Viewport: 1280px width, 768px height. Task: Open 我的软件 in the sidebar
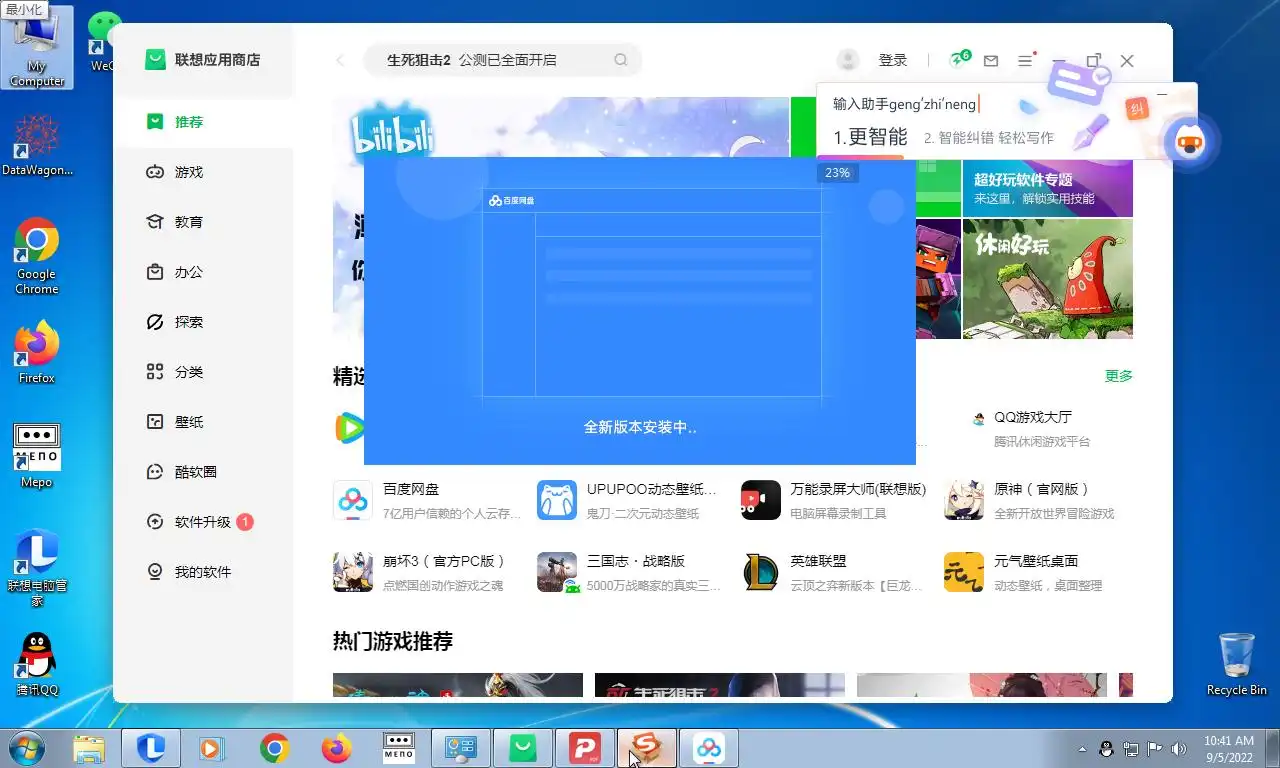(203, 572)
